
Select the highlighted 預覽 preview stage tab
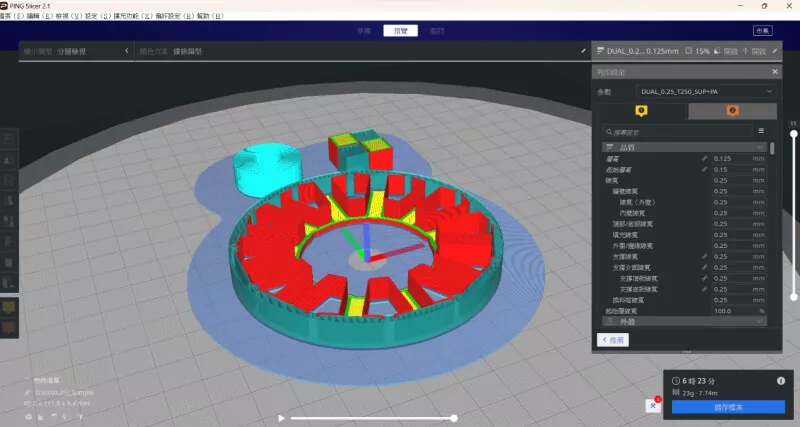(x=401, y=31)
